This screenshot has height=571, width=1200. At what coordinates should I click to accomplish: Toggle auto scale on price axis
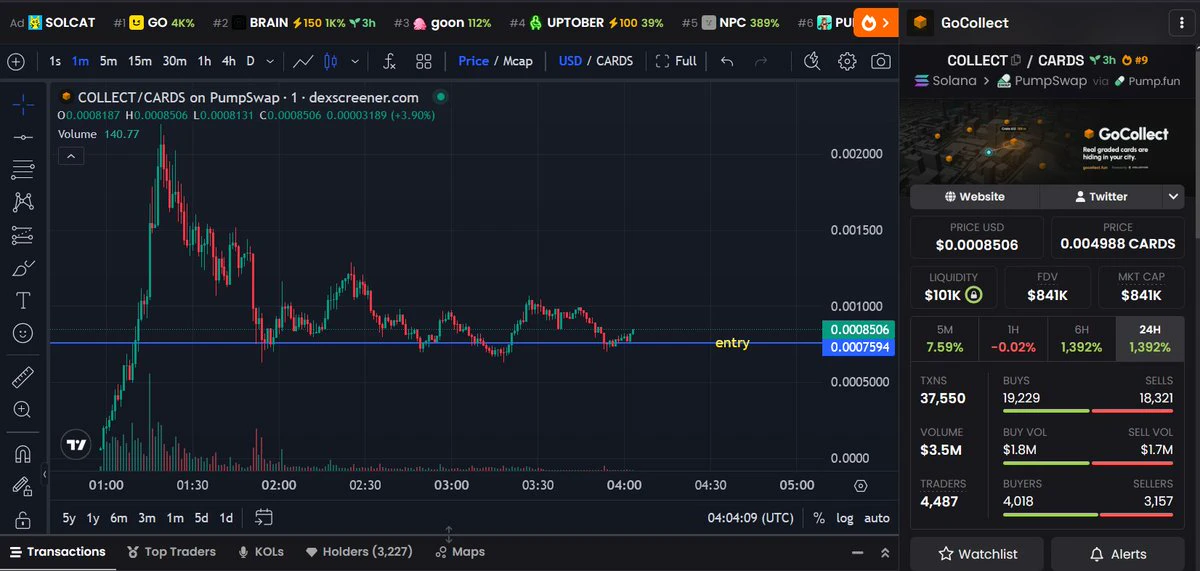pyautogui.click(x=877, y=518)
